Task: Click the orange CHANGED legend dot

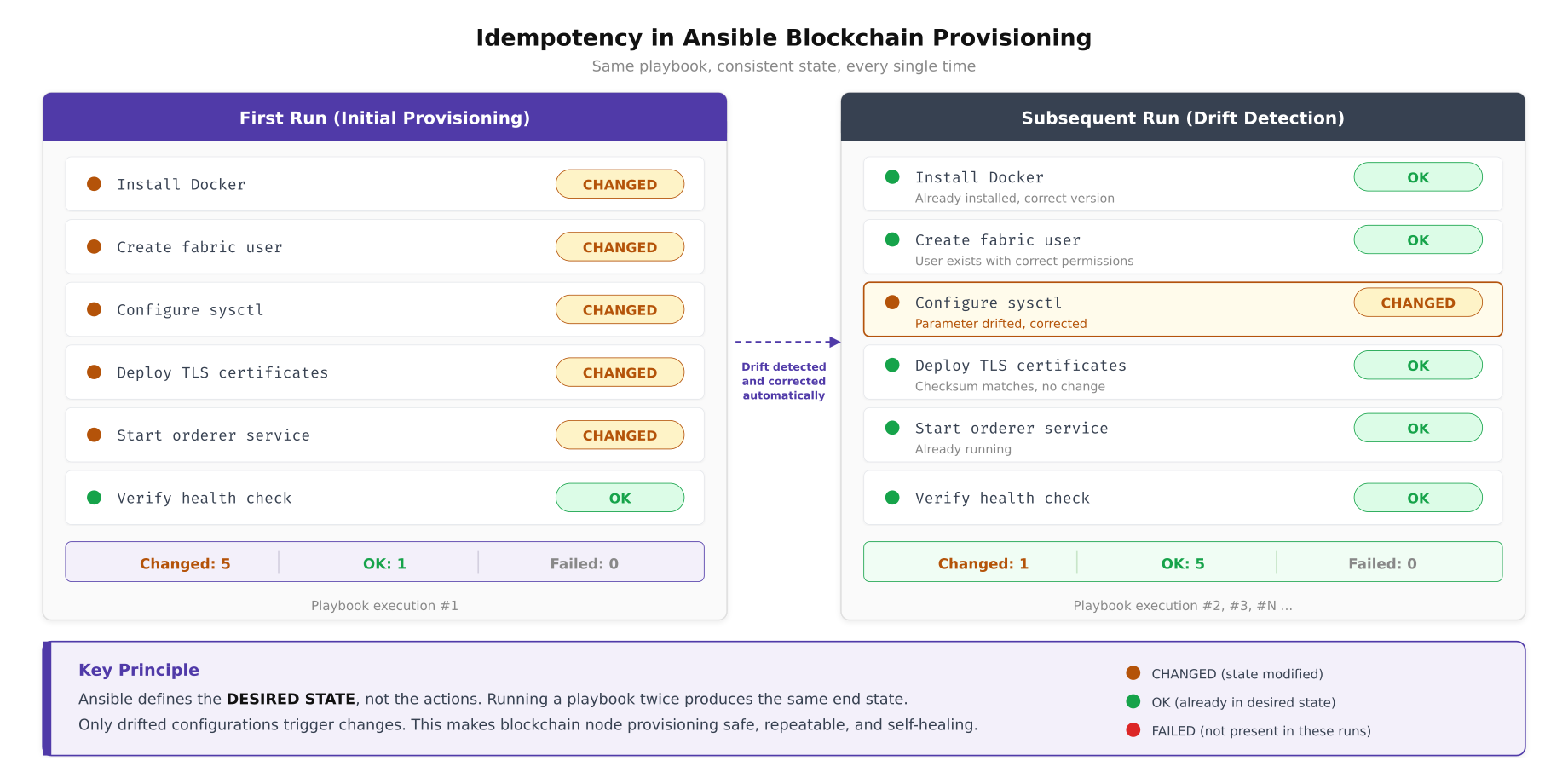Action: click(x=1133, y=673)
